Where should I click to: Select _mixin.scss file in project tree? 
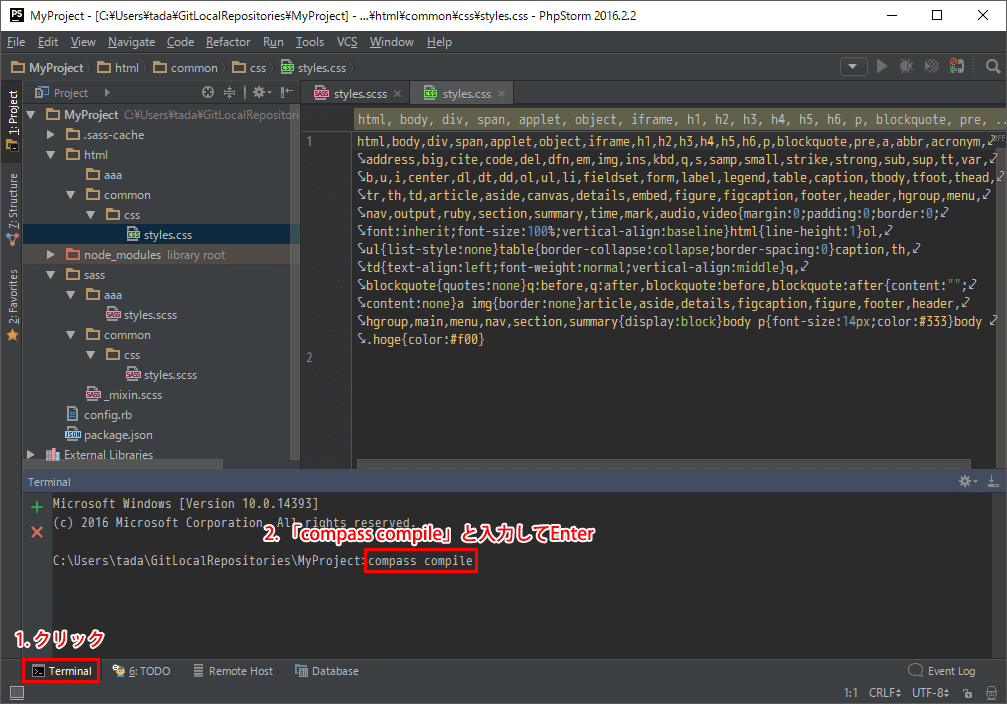132,395
